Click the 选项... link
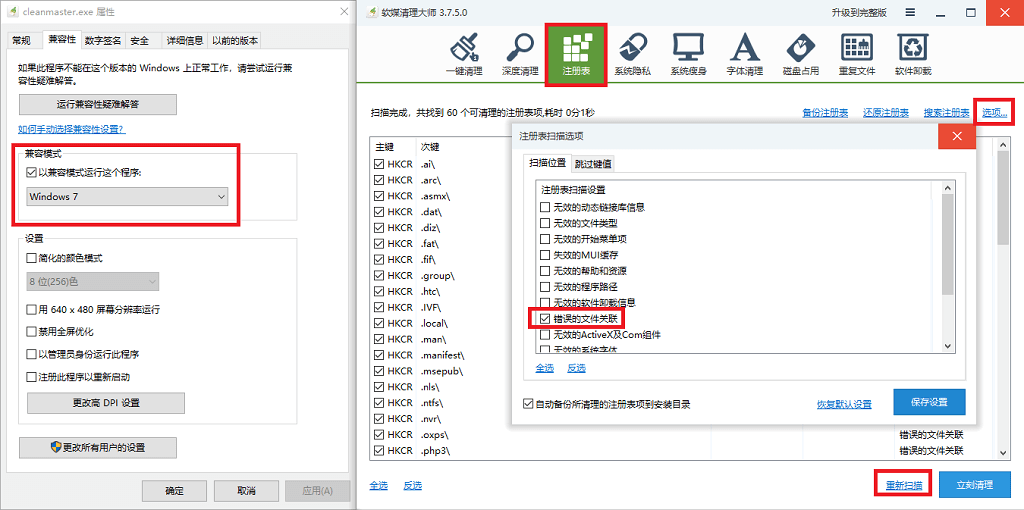 click(x=994, y=113)
